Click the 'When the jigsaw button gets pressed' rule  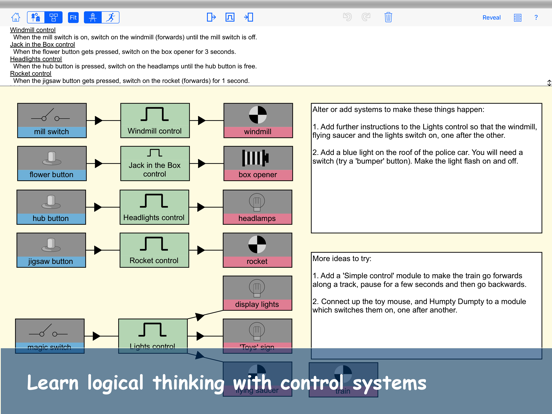click(131, 81)
